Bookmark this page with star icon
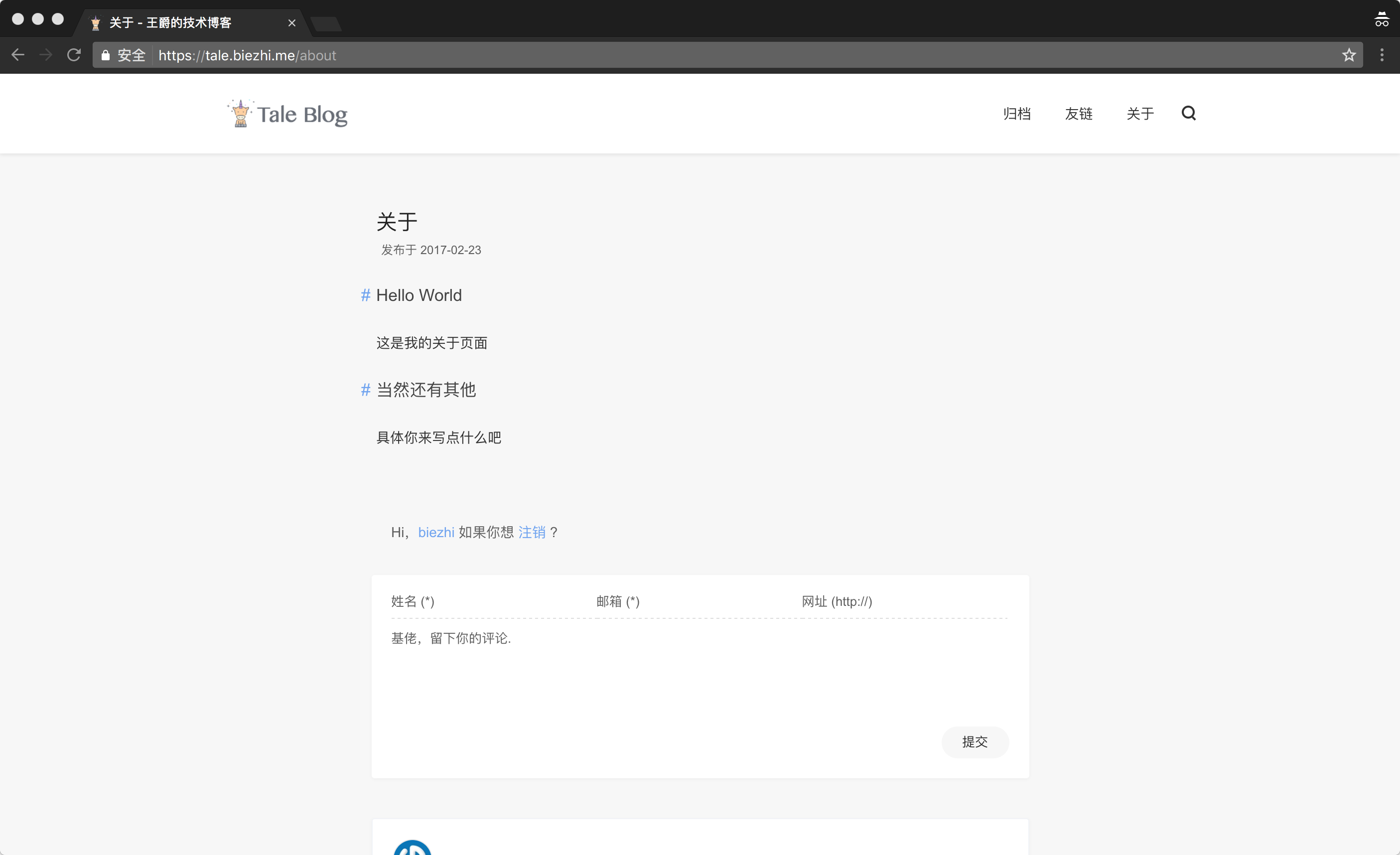This screenshot has width=1400, height=855. (1349, 55)
